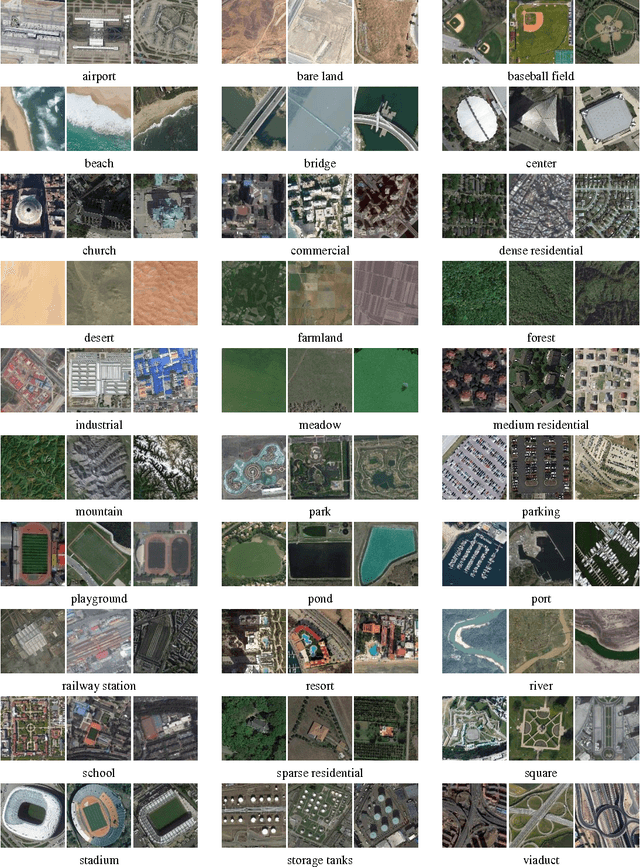Click the 'meadow' label
The image size is (640, 867).
320,425
